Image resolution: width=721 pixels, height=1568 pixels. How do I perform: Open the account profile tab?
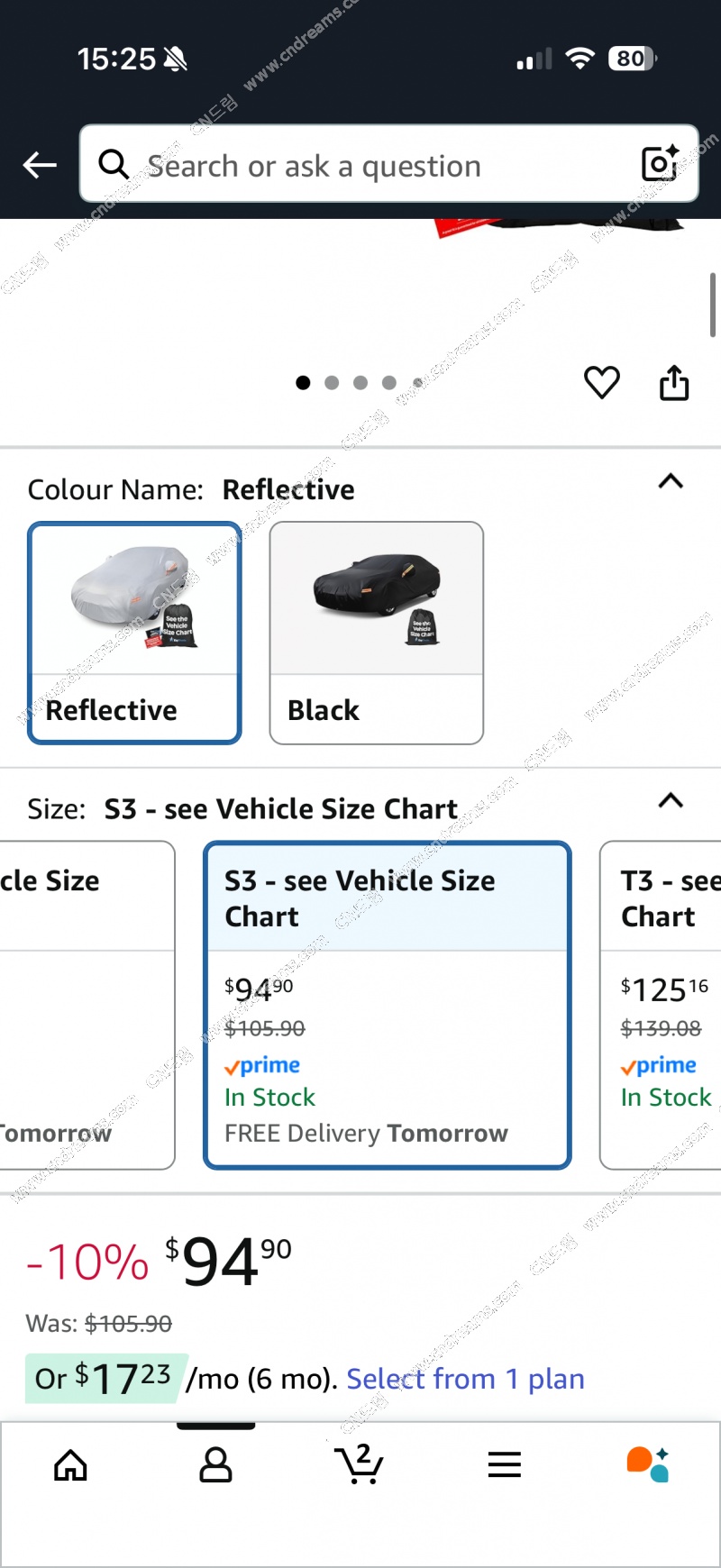click(x=215, y=1465)
